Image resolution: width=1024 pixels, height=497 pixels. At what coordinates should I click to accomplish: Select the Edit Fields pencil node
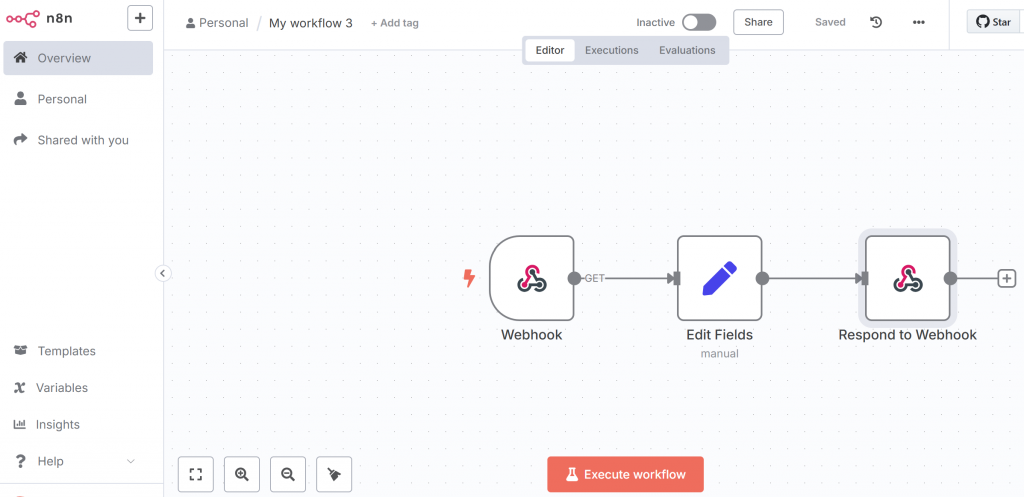pos(720,278)
